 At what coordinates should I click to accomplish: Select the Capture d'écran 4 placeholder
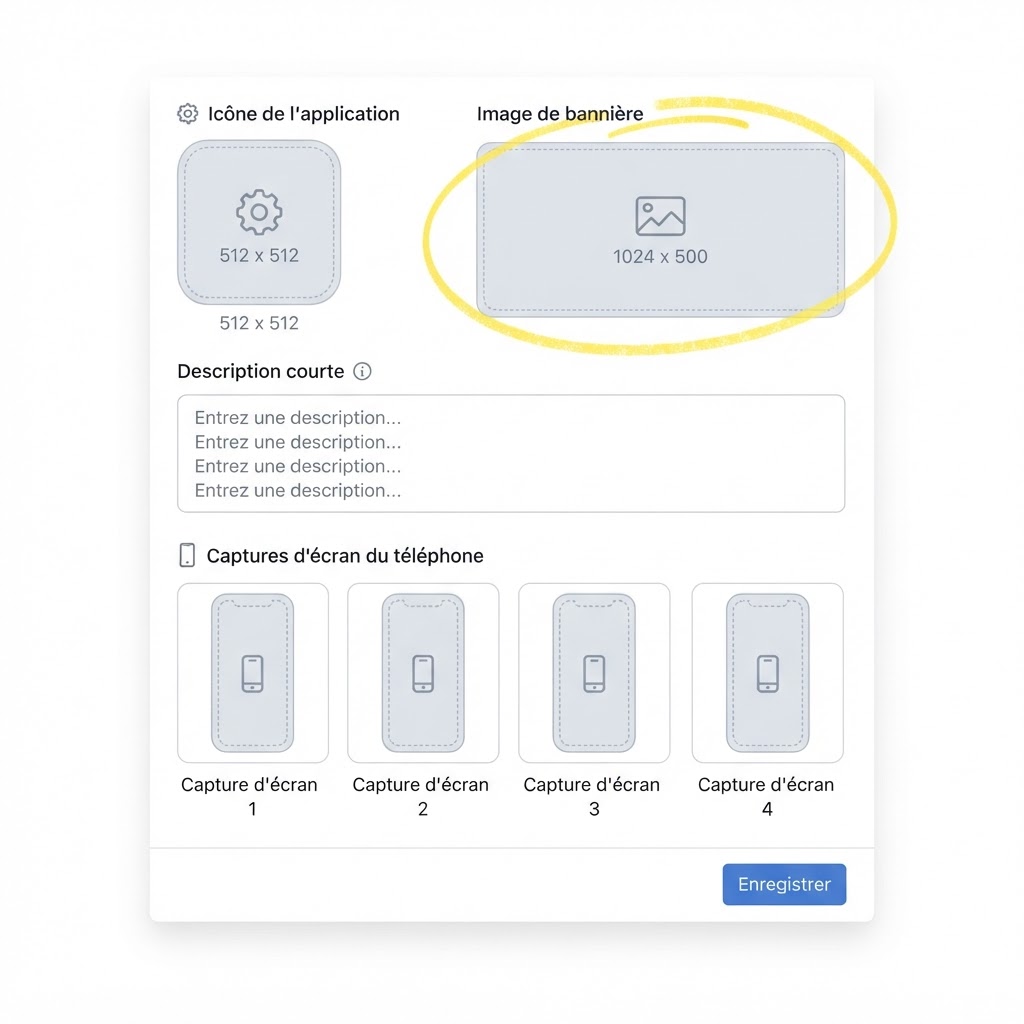[x=767, y=673]
